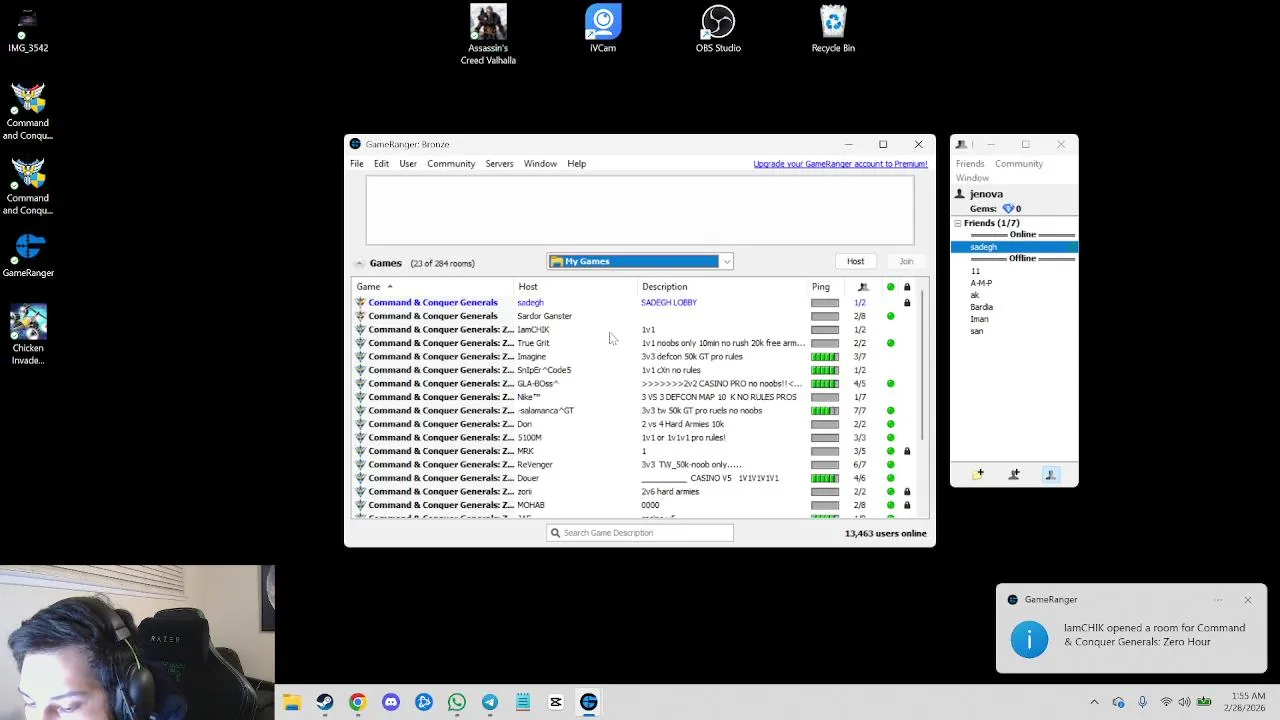Viewport: 1280px width, 720px height.
Task: Collapse the Games list section arrow
Action: (x=359, y=264)
